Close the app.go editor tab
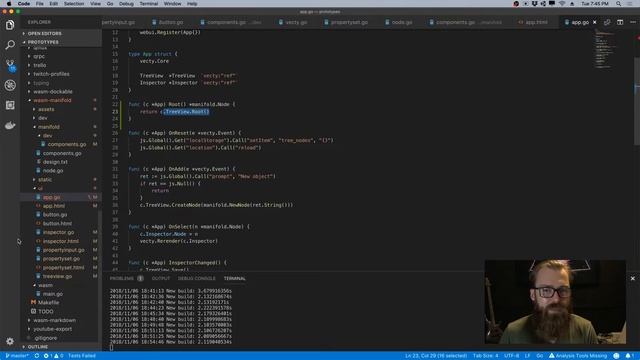Screen dimensions: 640x360 (594, 22)
